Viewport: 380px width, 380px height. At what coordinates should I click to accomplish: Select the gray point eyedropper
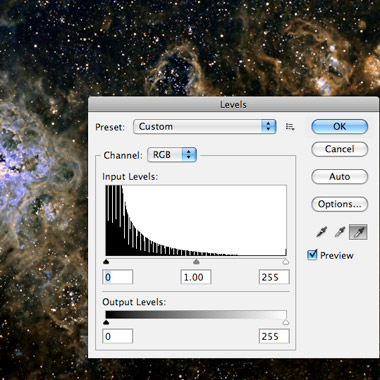pos(340,232)
